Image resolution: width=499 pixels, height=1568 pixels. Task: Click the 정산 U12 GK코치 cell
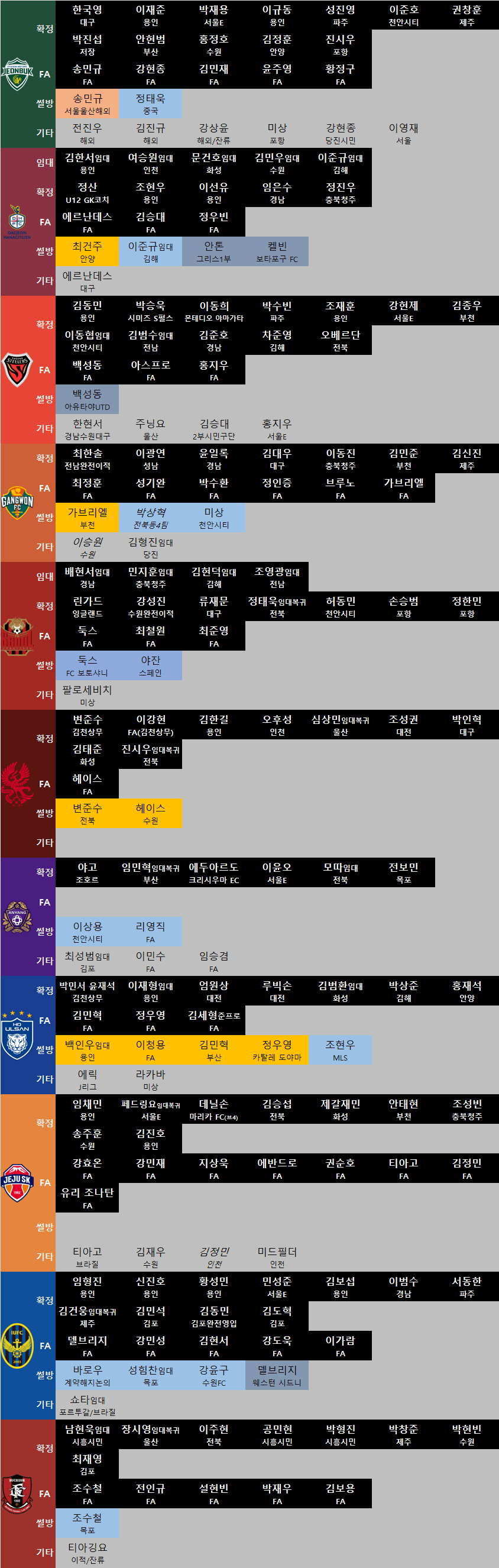(x=87, y=192)
